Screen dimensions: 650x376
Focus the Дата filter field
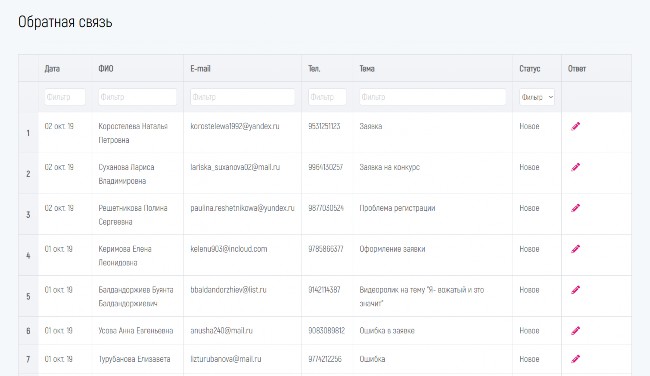pos(65,97)
